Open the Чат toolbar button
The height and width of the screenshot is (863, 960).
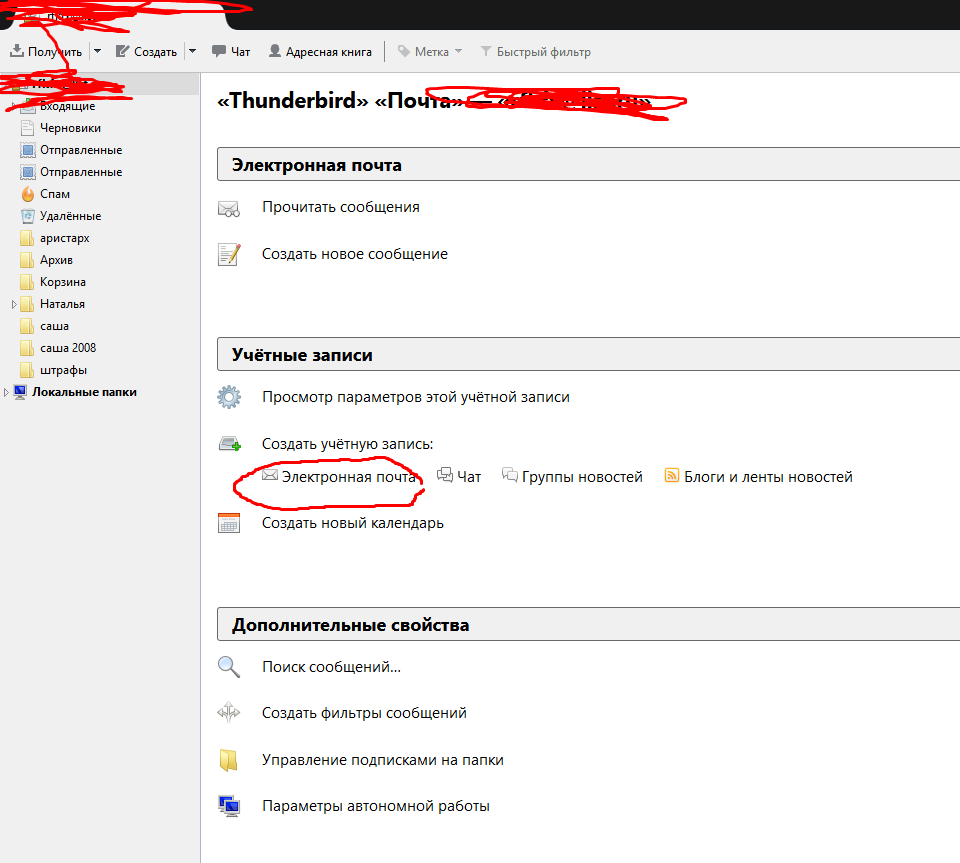point(231,51)
